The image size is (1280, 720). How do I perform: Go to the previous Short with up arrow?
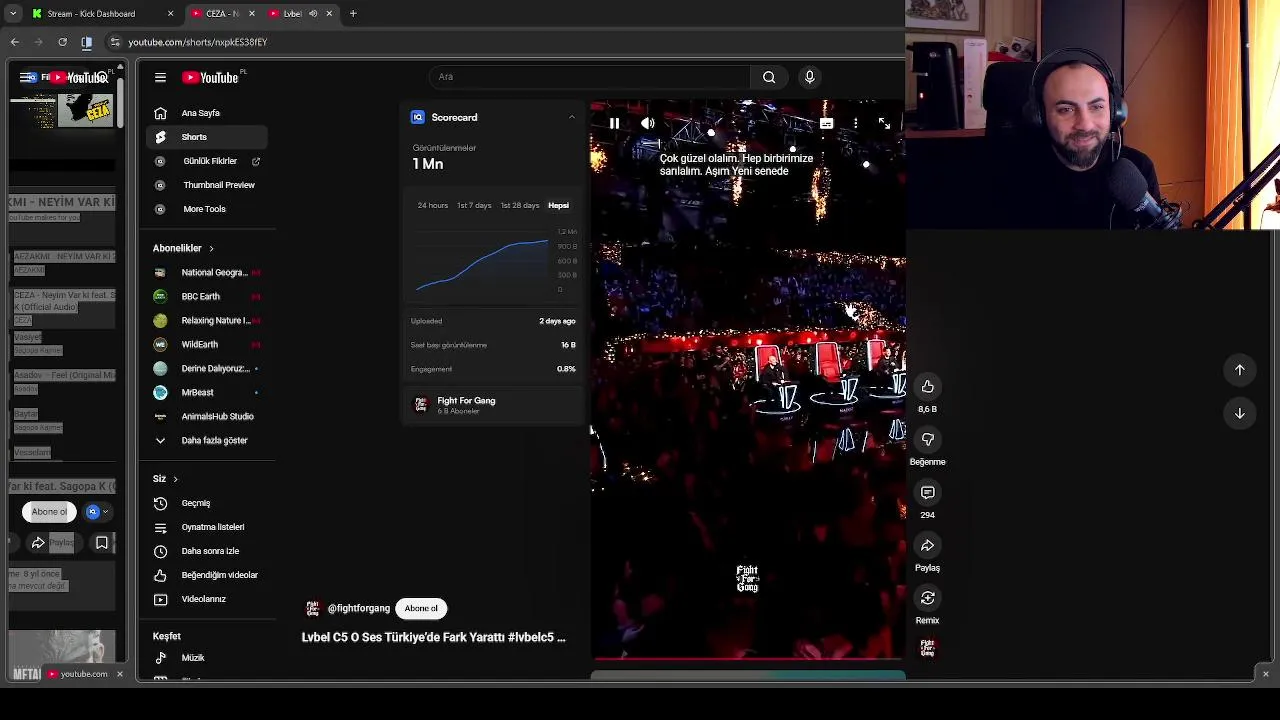click(x=1240, y=370)
